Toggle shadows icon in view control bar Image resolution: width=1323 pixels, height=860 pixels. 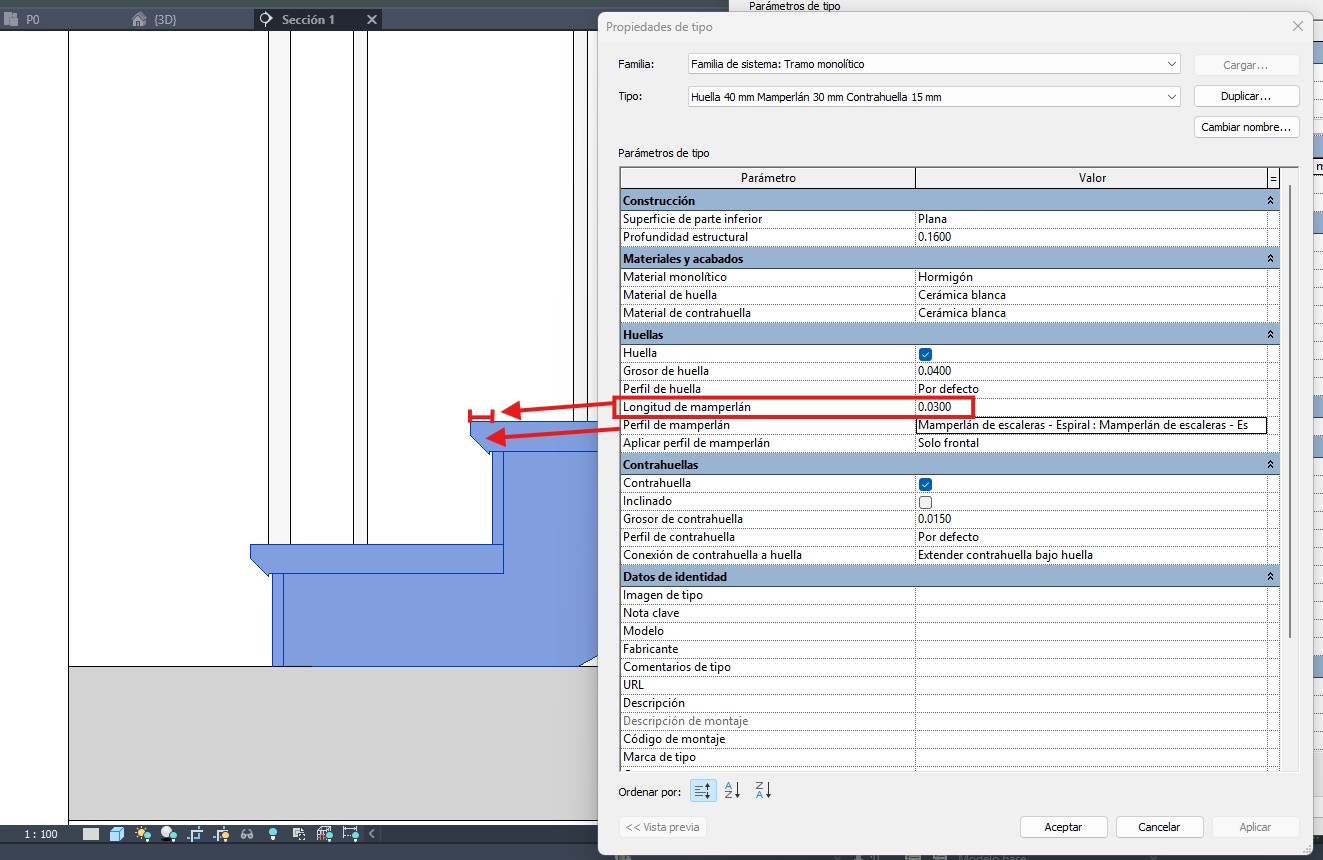[x=169, y=834]
